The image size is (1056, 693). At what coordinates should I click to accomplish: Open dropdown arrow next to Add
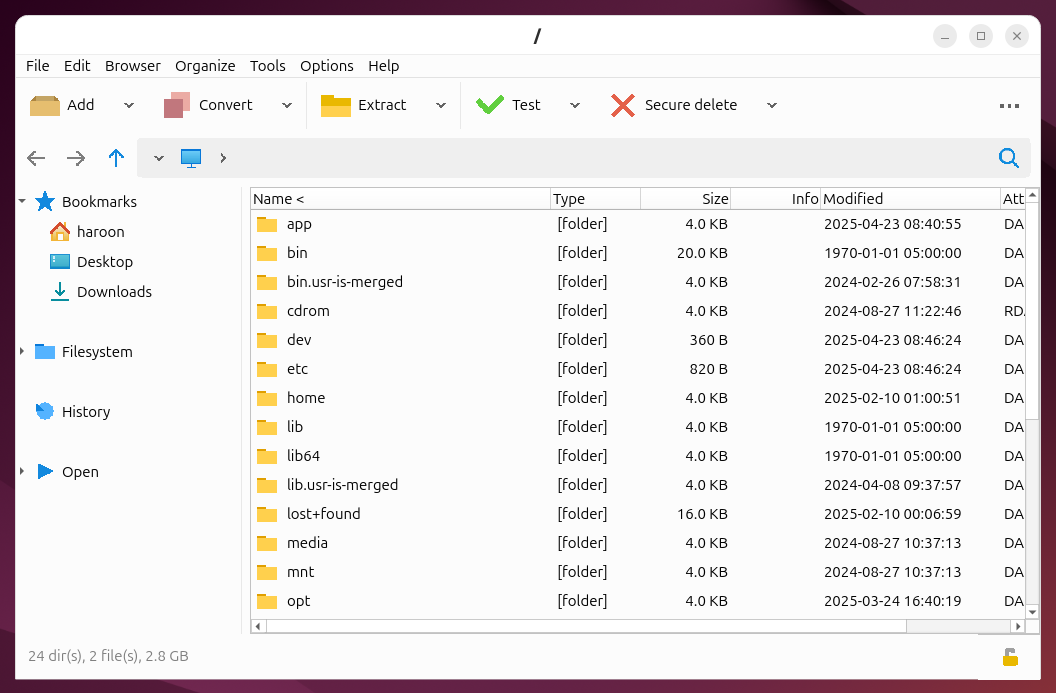(129, 105)
